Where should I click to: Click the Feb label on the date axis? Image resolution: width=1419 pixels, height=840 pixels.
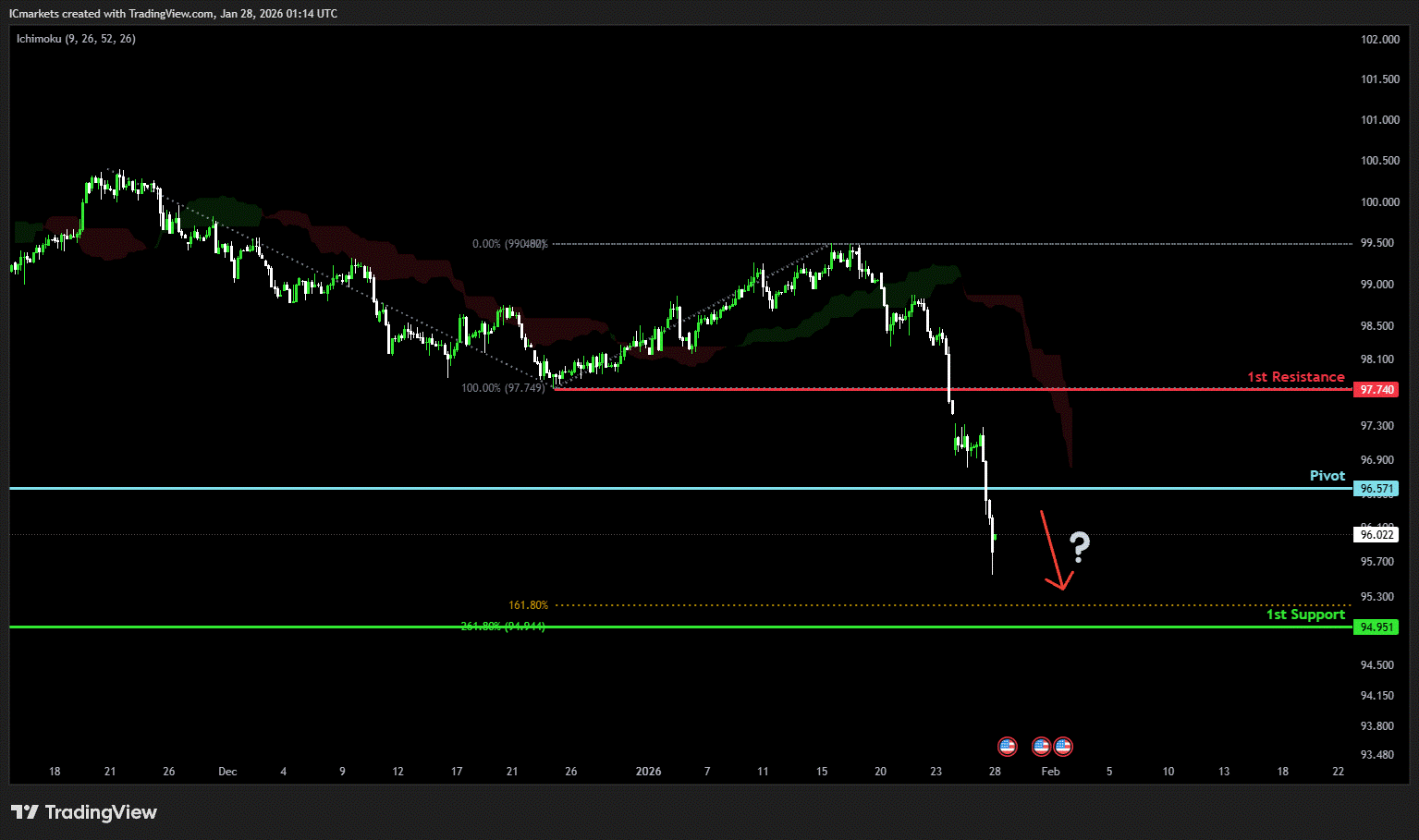click(x=1050, y=772)
